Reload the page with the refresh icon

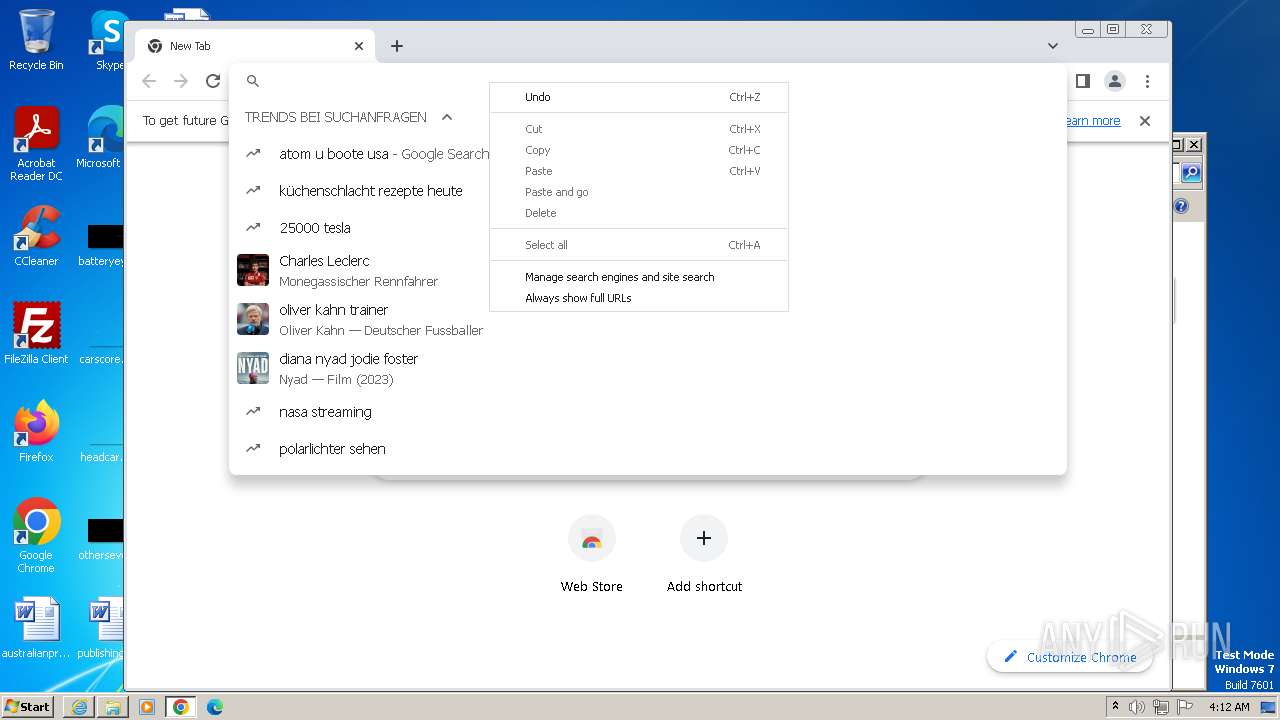tap(212, 81)
